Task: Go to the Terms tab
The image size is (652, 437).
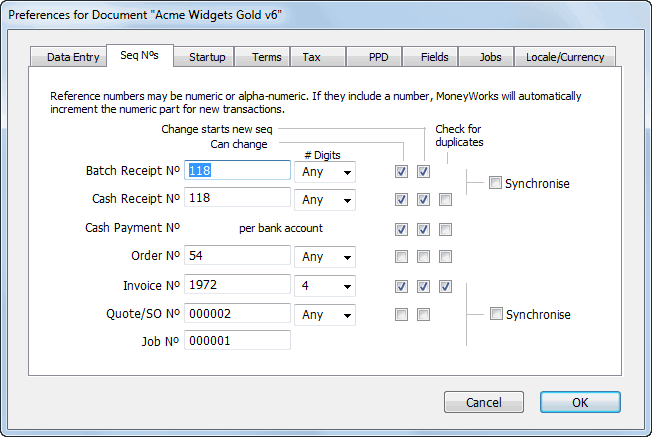Action: pos(263,57)
